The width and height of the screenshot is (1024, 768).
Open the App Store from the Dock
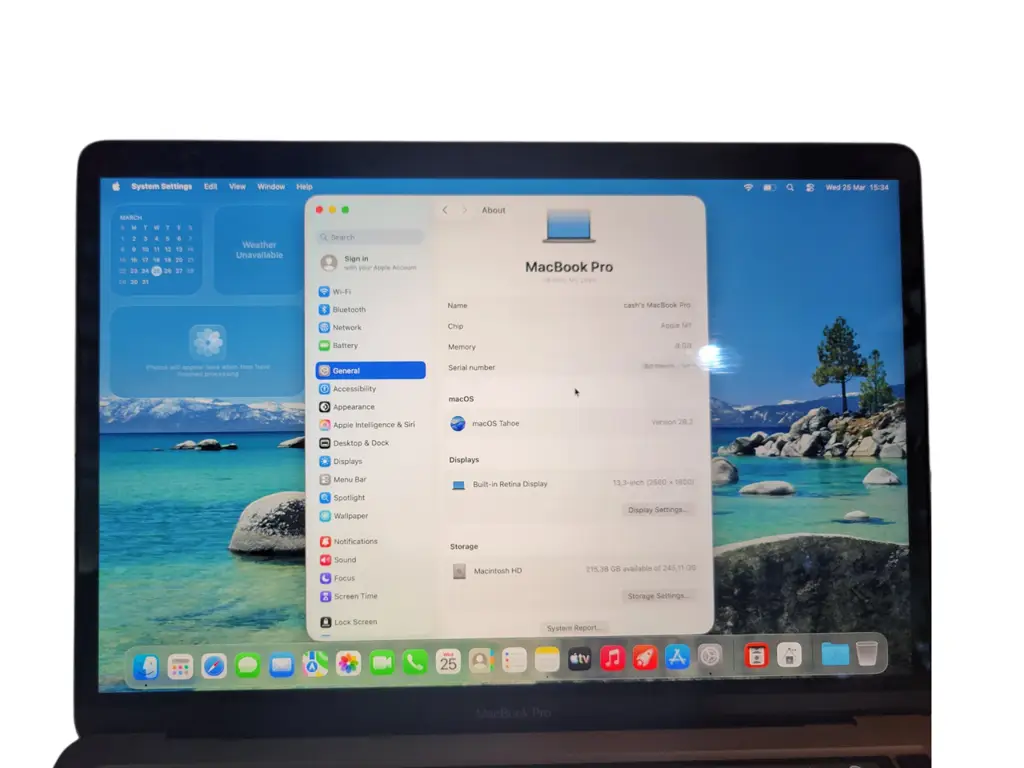coord(677,657)
